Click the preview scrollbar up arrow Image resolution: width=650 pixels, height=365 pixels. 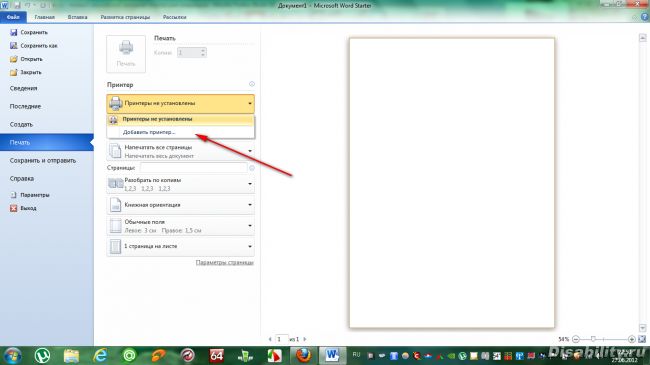point(643,38)
